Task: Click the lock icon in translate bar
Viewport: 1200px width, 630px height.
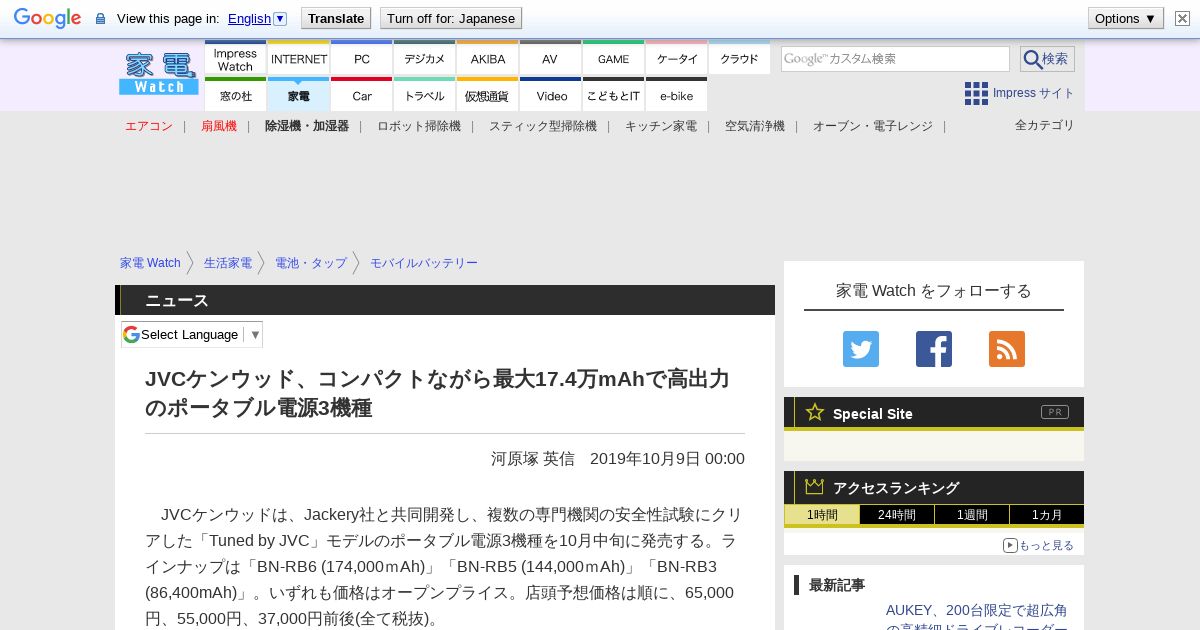Action: pos(100,18)
